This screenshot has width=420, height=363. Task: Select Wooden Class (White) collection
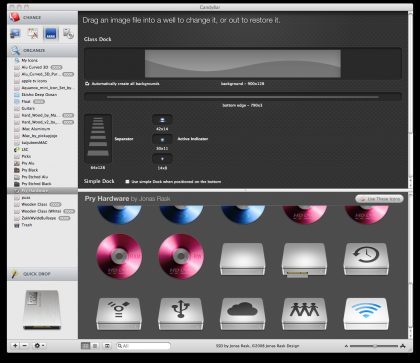coord(42,211)
